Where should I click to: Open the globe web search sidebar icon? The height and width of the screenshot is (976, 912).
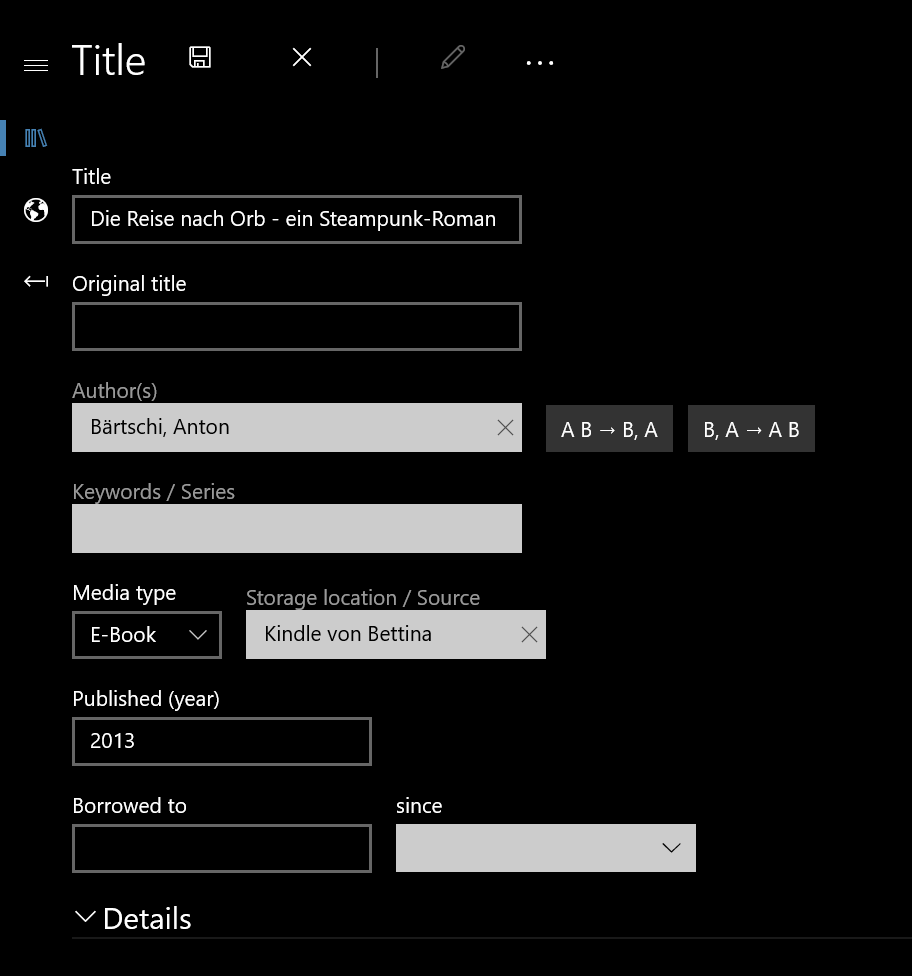[35, 210]
